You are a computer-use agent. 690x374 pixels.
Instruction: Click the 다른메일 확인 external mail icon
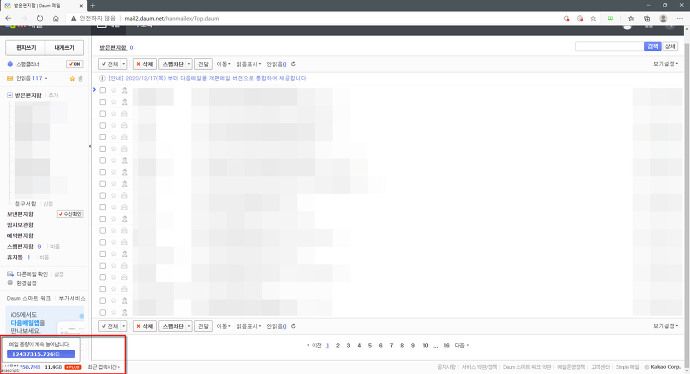pos(10,274)
